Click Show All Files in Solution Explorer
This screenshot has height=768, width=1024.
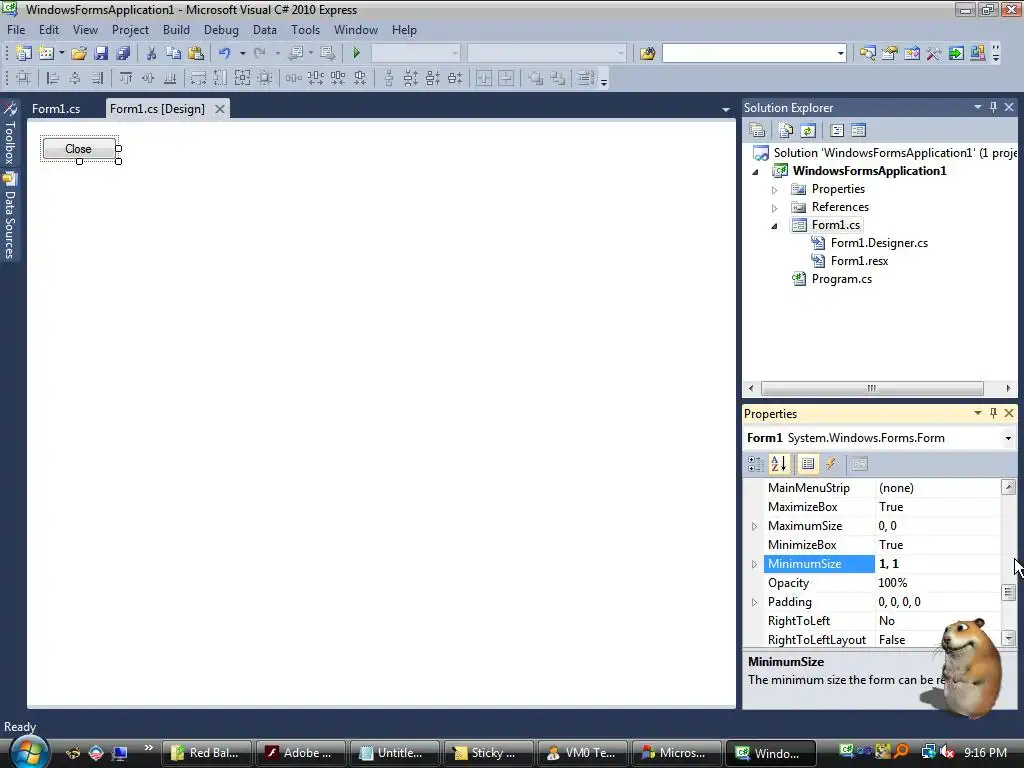[x=786, y=131]
